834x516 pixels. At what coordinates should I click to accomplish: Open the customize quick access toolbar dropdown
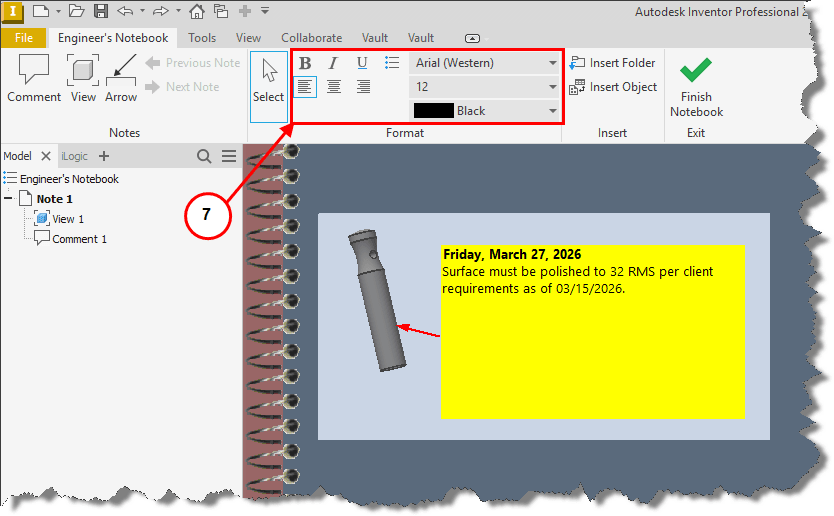pyautogui.click(x=265, y=11)
